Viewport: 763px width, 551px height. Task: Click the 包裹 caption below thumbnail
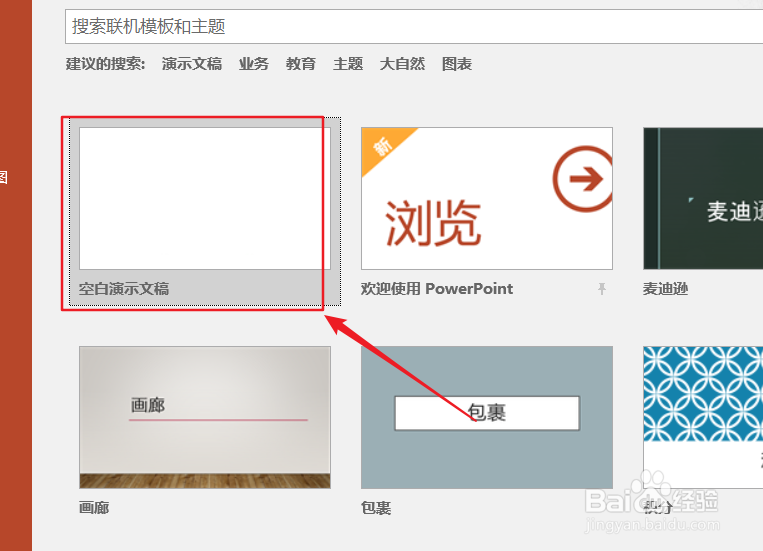point(376,508)
